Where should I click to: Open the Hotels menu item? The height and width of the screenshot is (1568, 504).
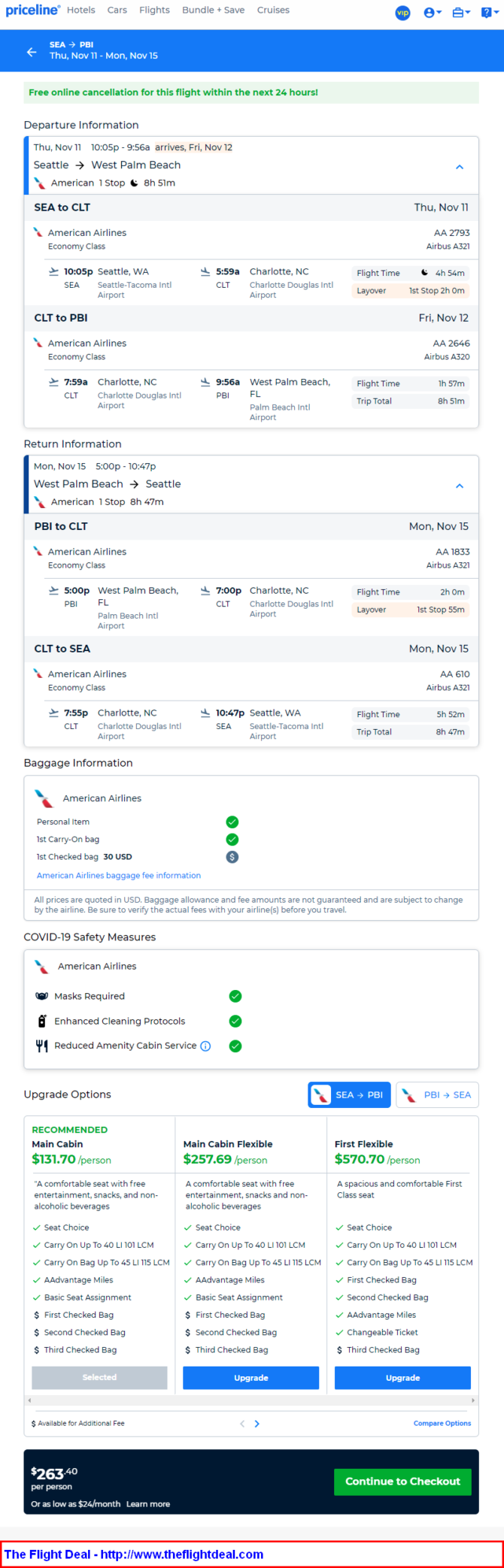click(81, 11)
